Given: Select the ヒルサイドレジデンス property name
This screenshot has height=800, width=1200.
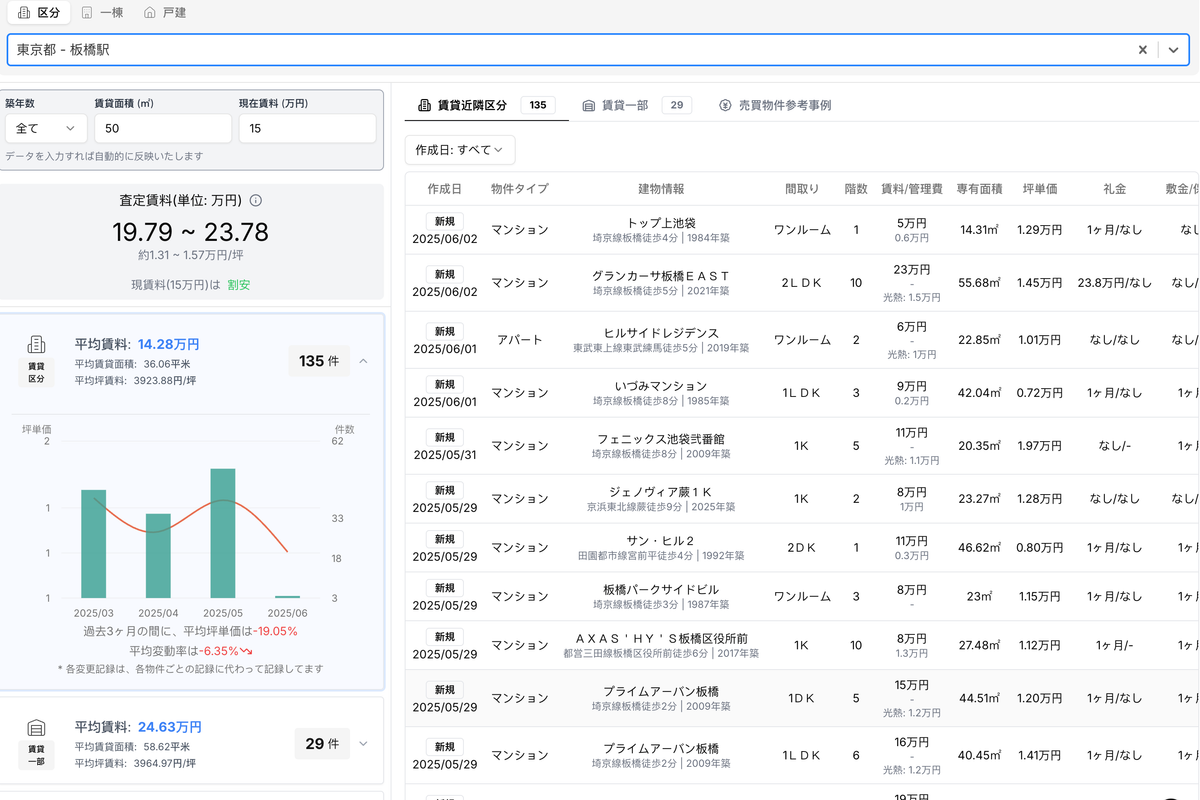Looking at the screenshot, I should pyautogui.click(x=661, y=332).
